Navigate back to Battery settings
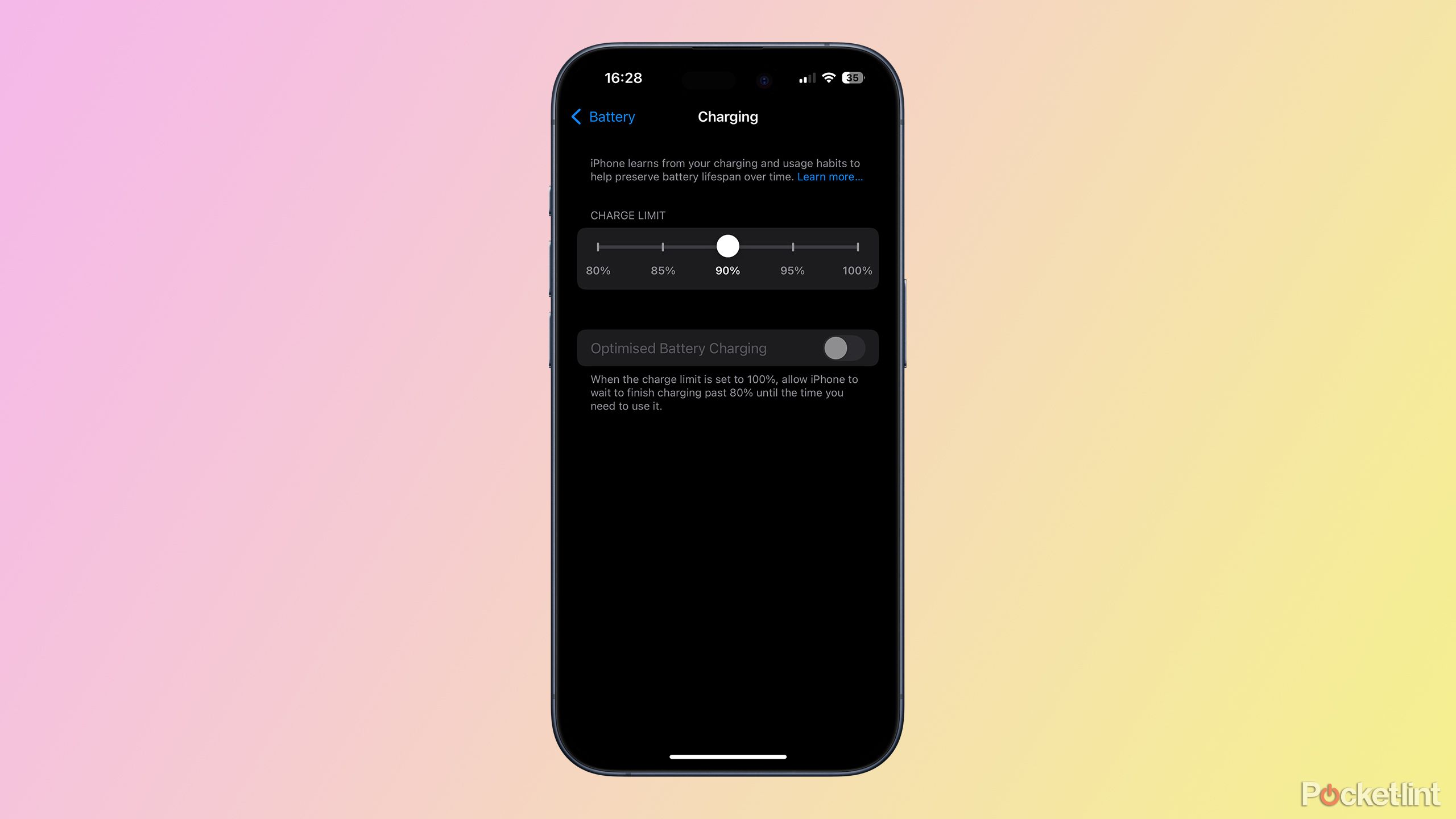The height and width of the screenshot is (819, 1456). (x=601, y=117)
